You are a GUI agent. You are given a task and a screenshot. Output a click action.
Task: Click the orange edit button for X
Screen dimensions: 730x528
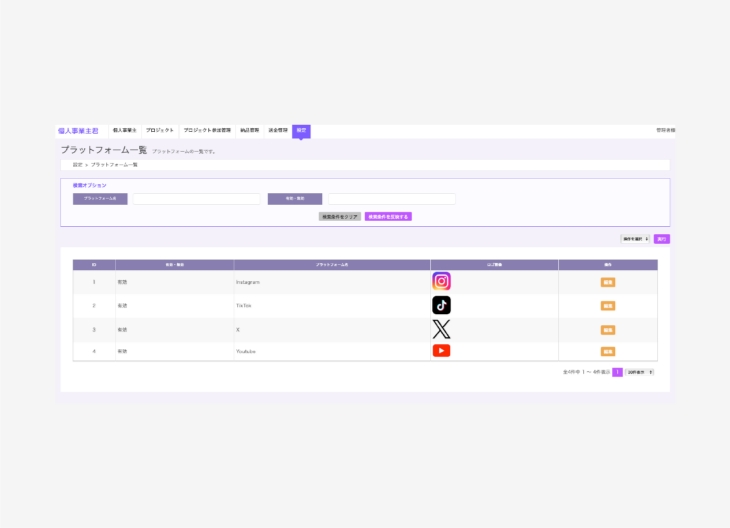[x=608, y=330]
